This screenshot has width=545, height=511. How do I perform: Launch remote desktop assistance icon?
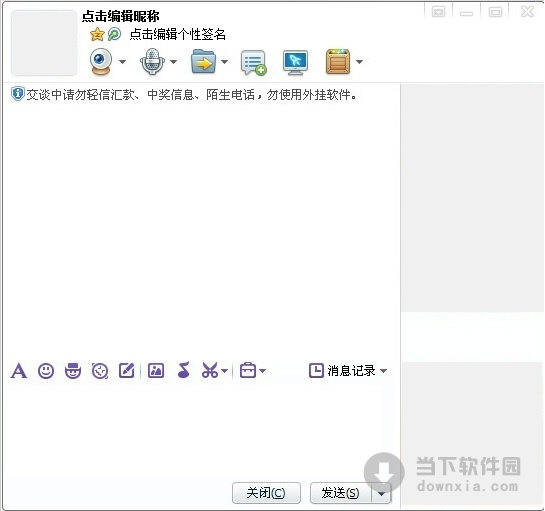point(295,62)
